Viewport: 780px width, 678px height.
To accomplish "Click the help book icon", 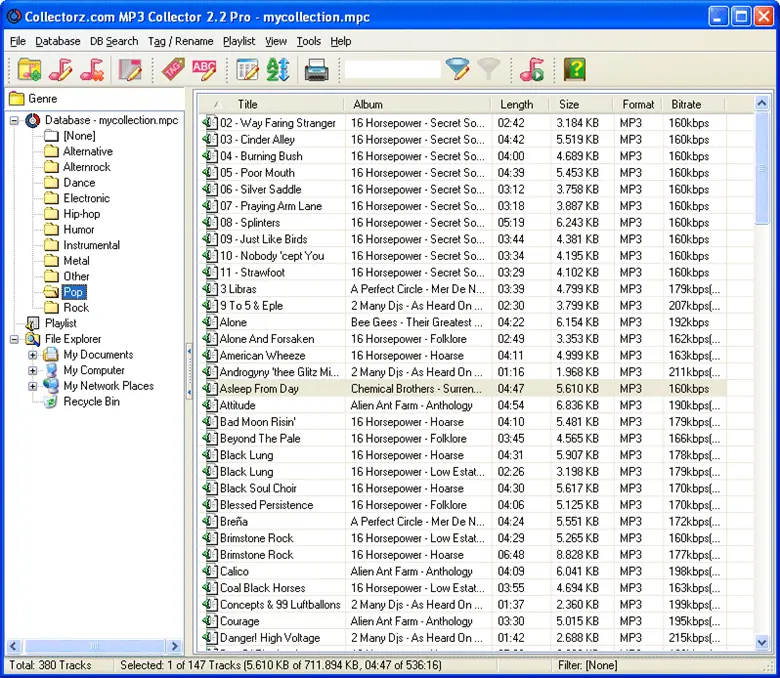I will coord(573,69).
